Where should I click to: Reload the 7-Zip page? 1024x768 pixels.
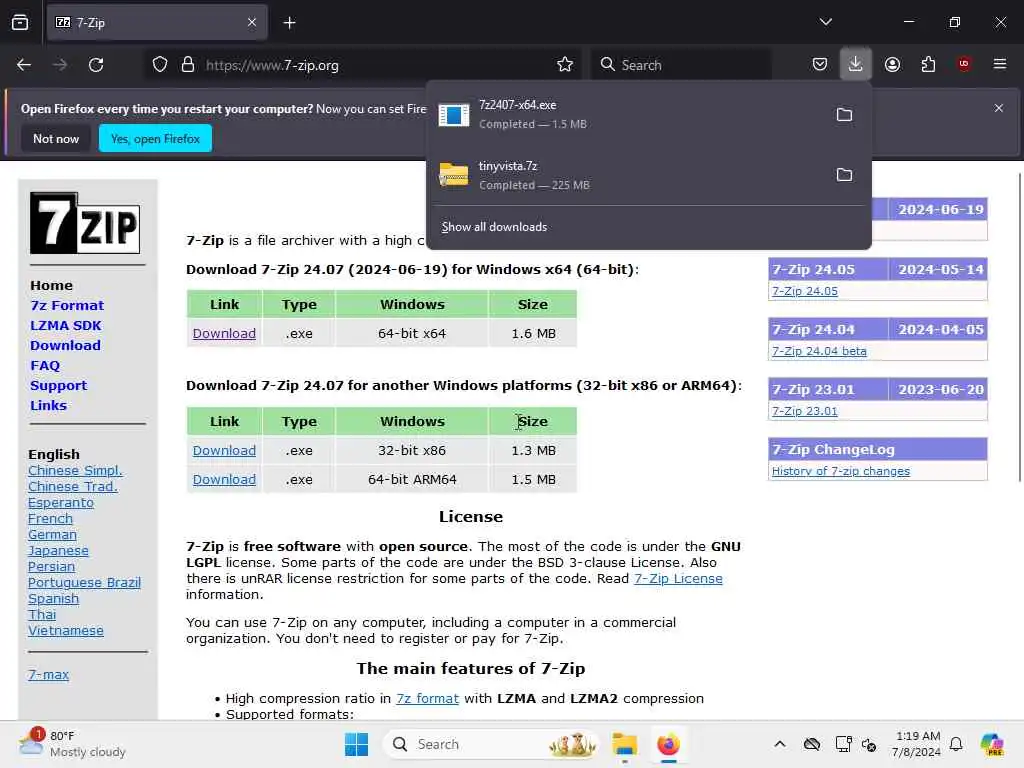click(x=96, y=65)
